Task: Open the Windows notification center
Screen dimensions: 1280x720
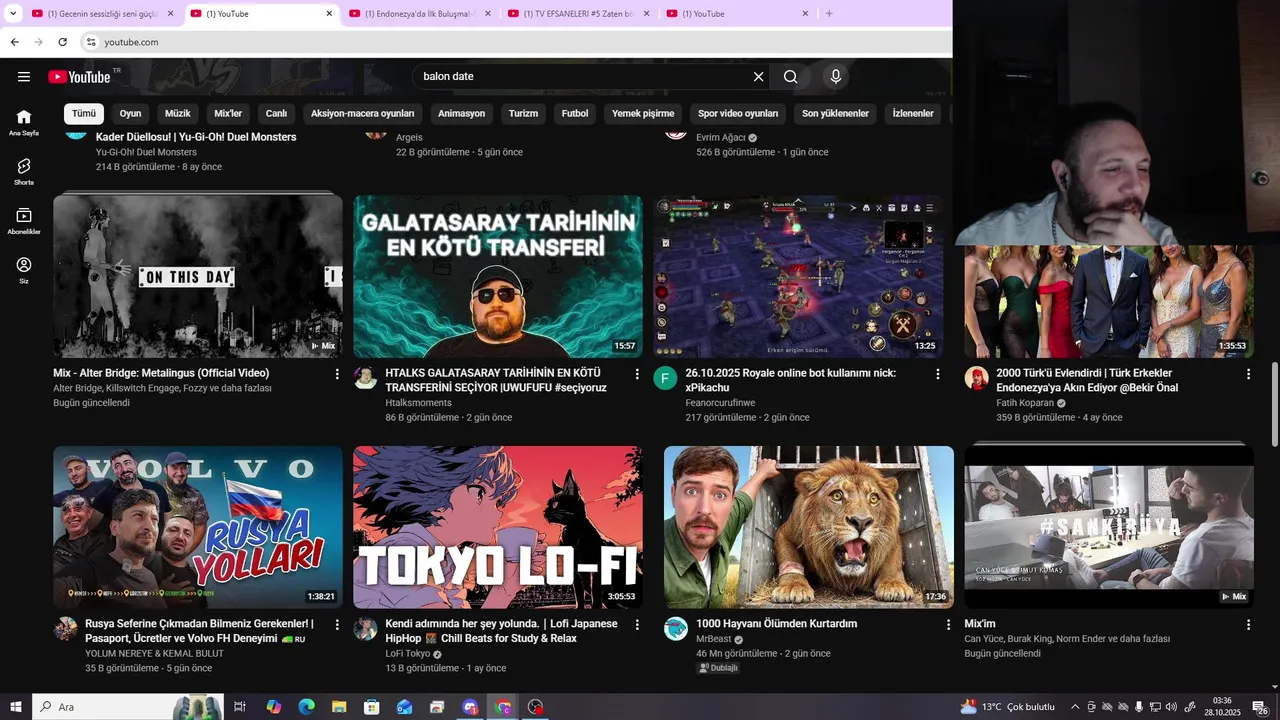Action: [1260, 707]
